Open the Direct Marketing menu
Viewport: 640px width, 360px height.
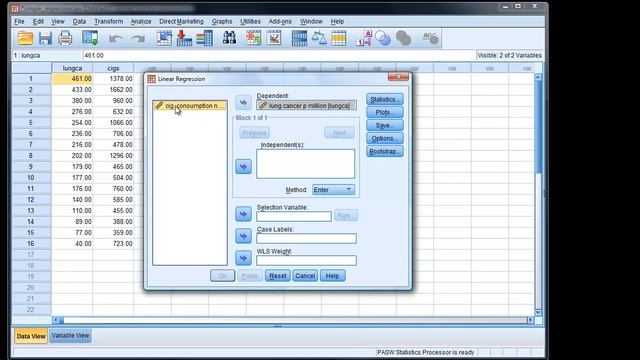[x=181, y=21]
